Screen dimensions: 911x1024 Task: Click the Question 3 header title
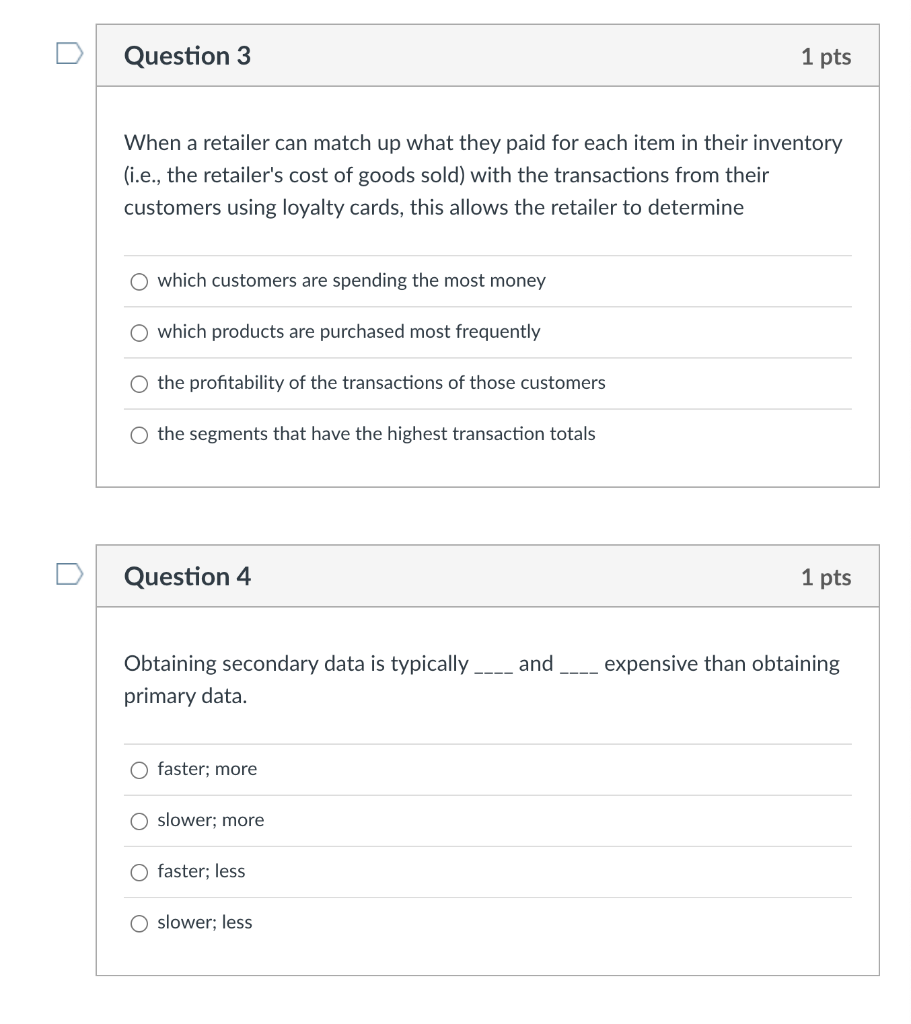tap(186, 57)
